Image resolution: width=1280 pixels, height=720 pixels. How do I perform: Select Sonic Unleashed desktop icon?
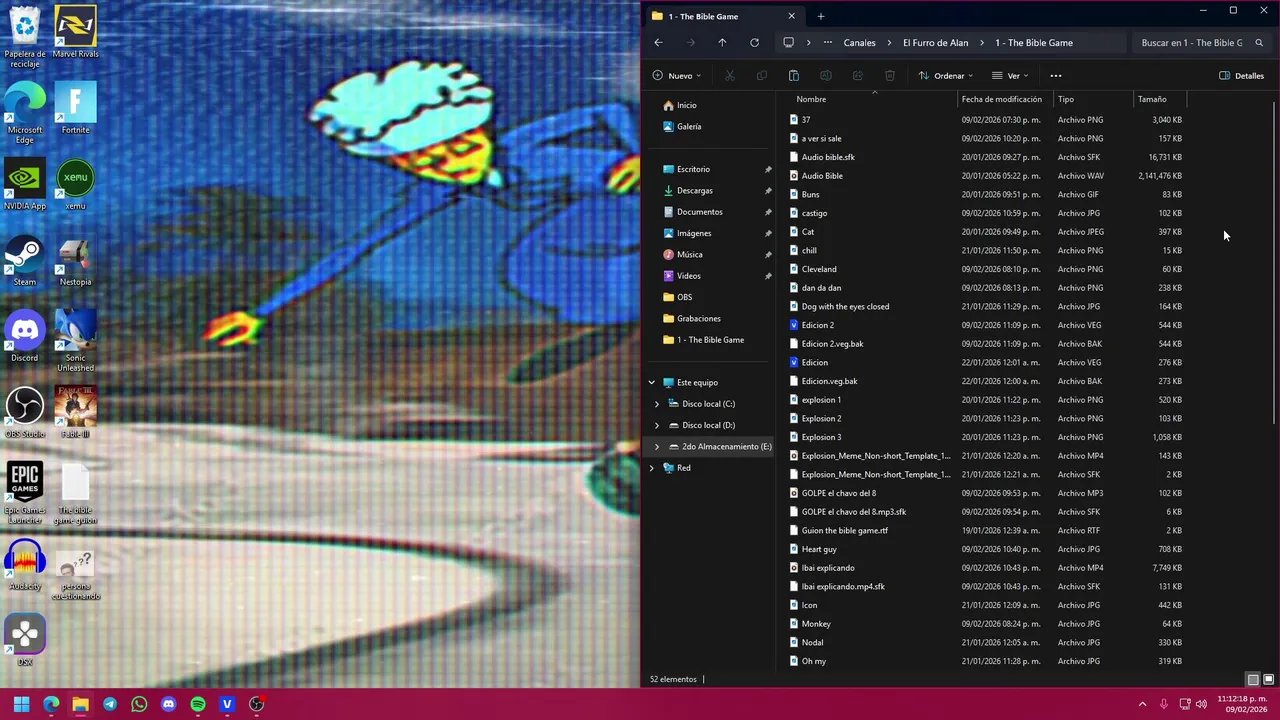[76, 342]
